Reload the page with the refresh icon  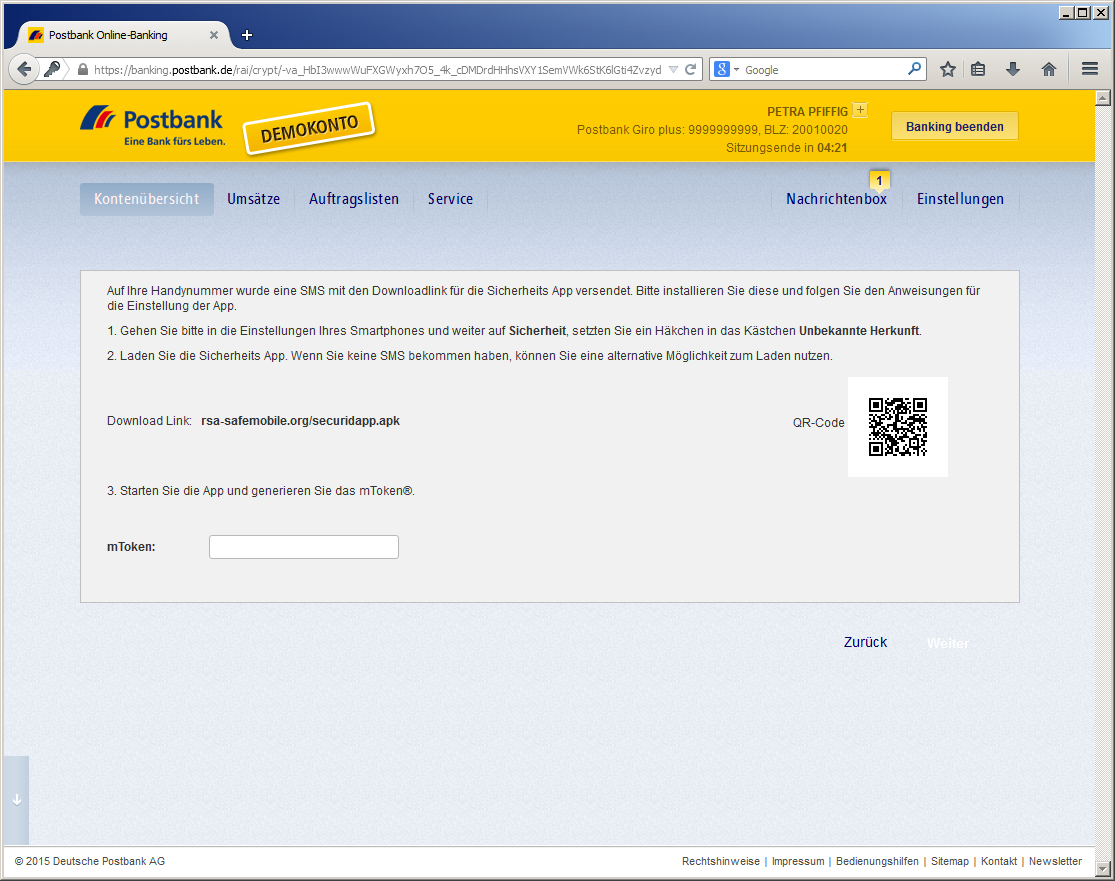690,70
